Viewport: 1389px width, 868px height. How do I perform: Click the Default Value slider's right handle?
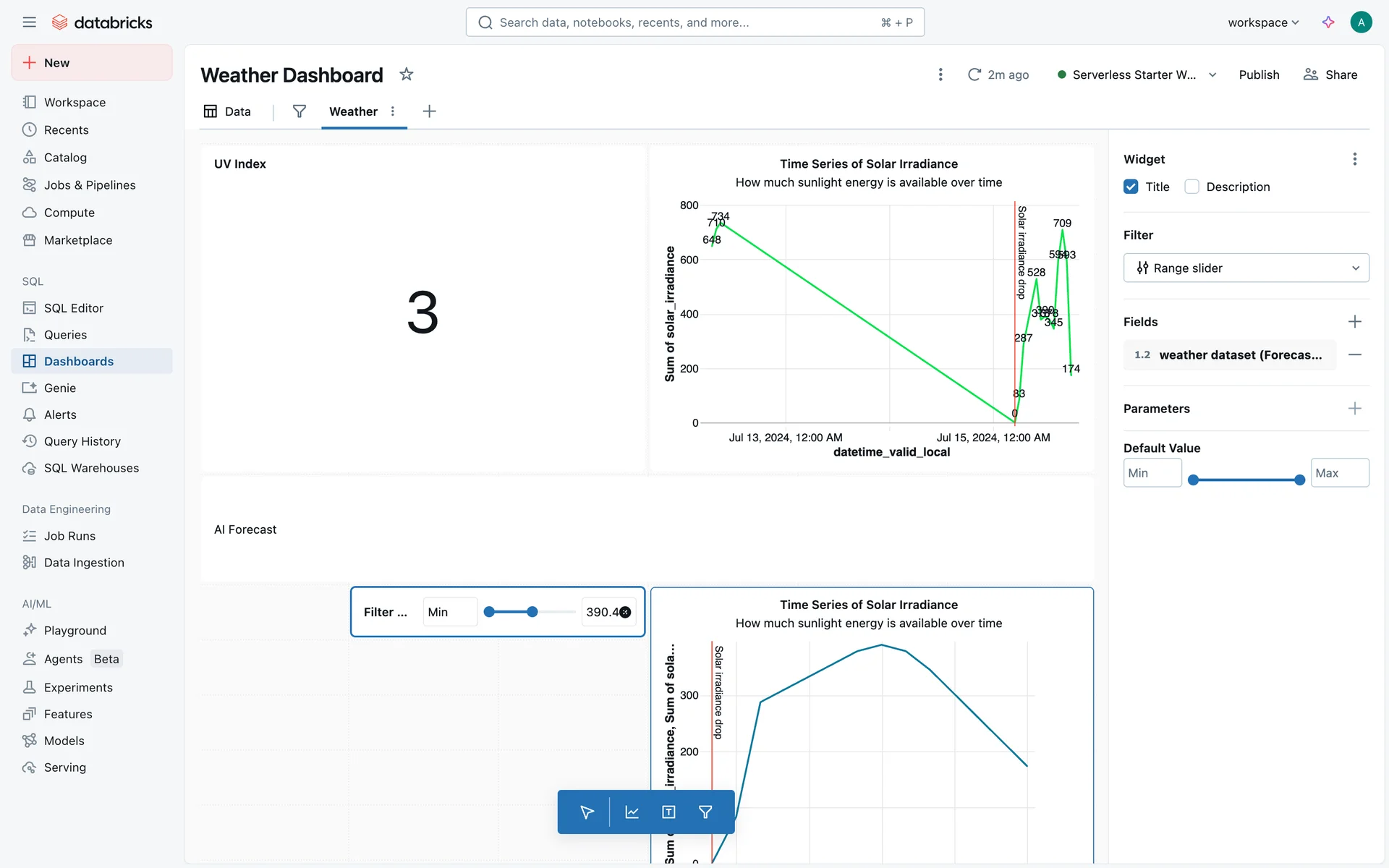click(1299, 480)
